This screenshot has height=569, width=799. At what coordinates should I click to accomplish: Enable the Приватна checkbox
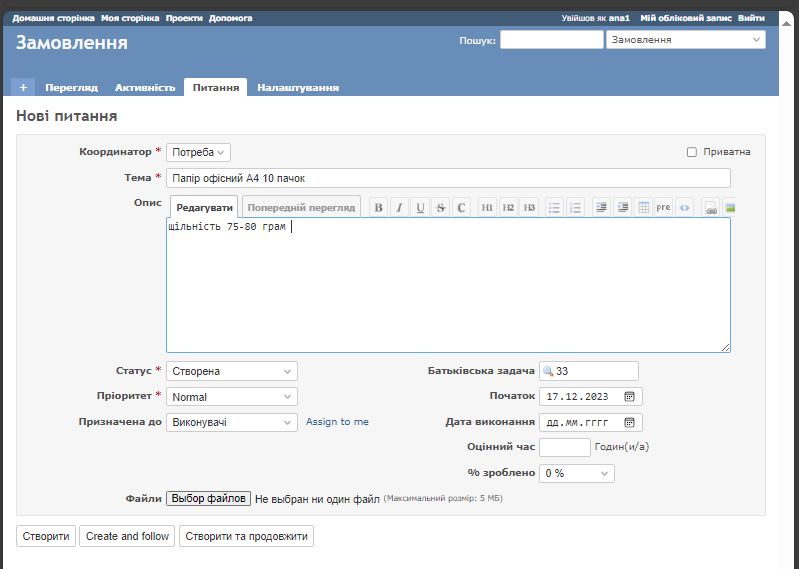(x=692, y=152)
